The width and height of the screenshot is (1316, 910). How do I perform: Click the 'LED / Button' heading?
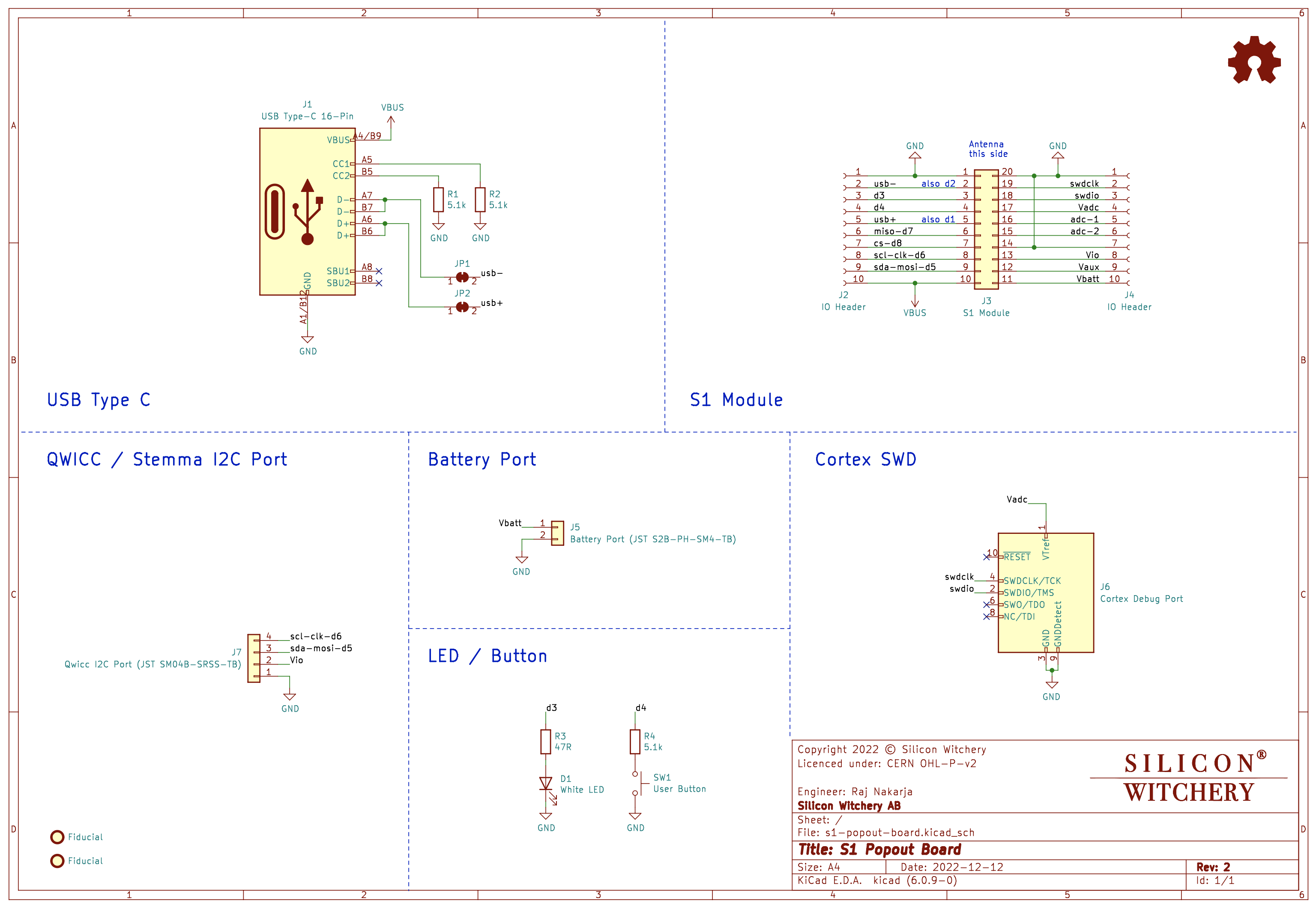[x=488, y=656]
